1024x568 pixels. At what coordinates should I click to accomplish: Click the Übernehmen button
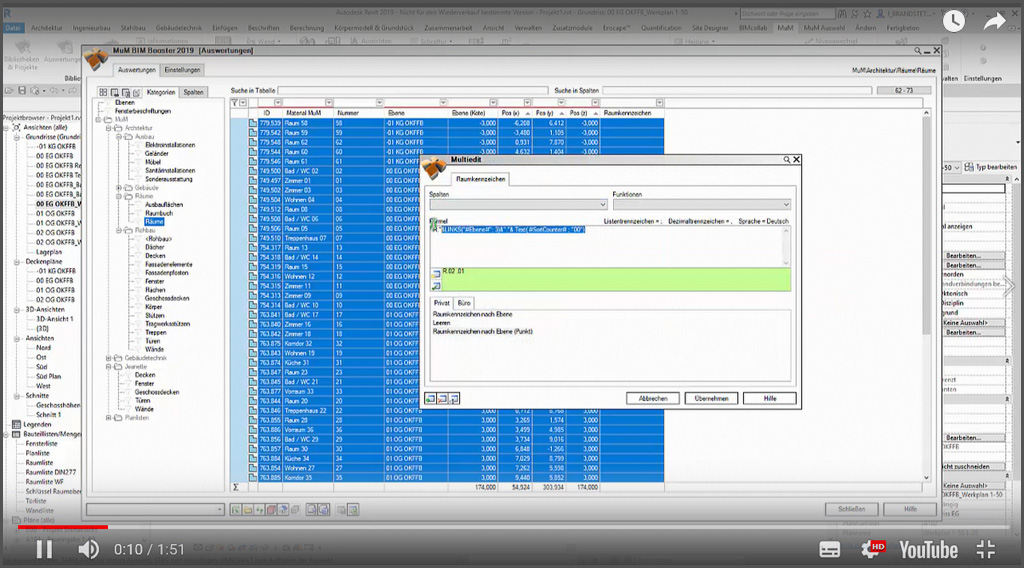(x=712, y=398)
